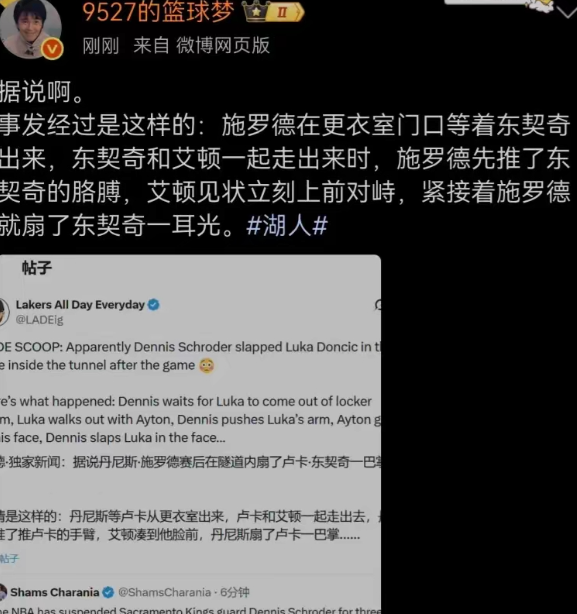Open the @ShamsCharania handle
577x614 pixels.
tap(164, 592)
